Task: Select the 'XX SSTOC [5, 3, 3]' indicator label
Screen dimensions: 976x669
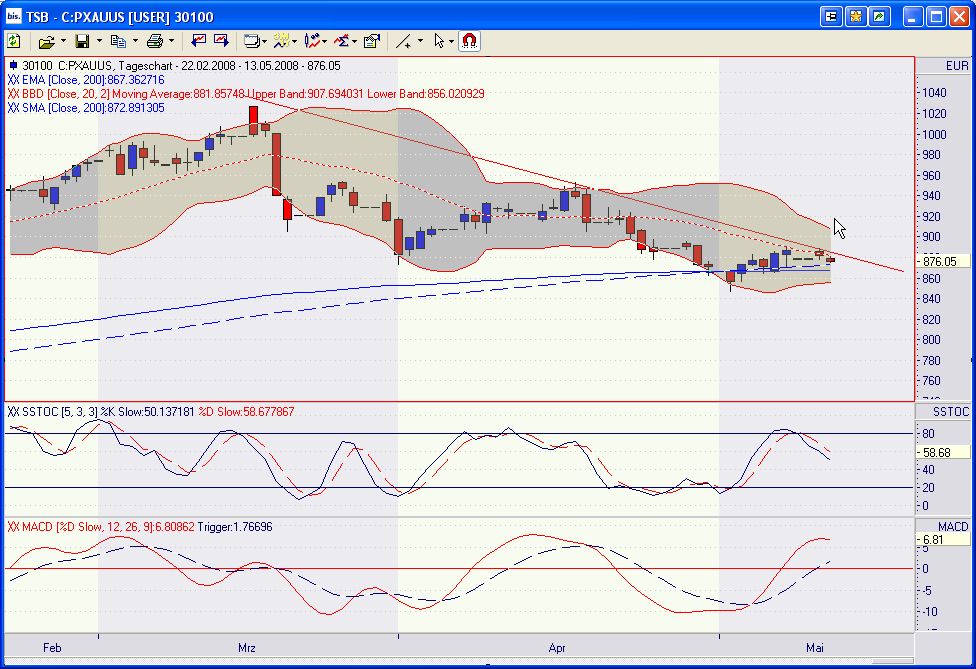Action: [52, 411]
